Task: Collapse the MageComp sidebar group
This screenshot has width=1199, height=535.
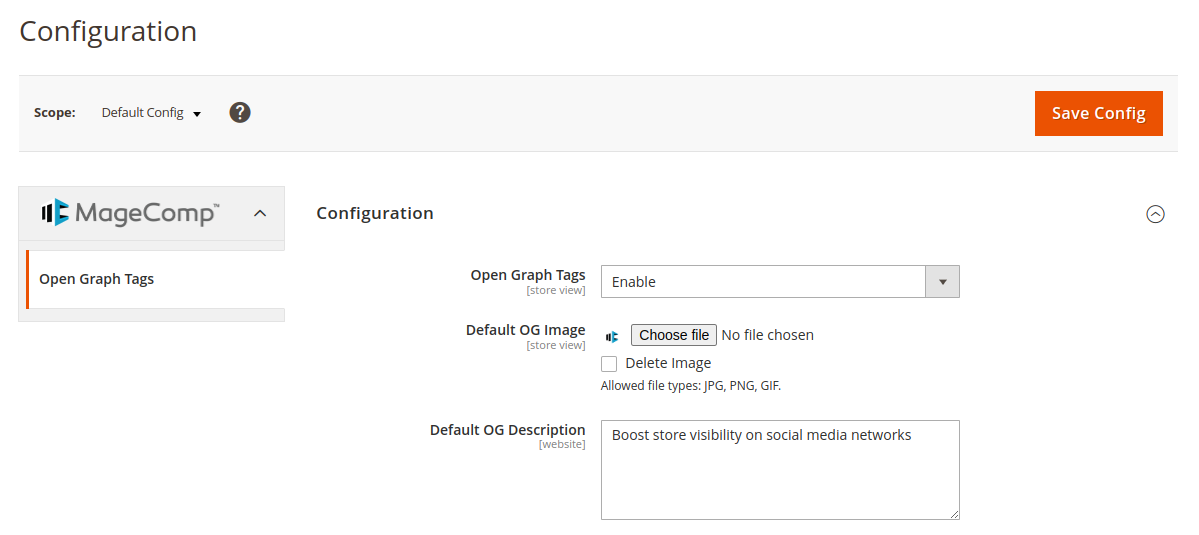Action: [x=260, y=213]
